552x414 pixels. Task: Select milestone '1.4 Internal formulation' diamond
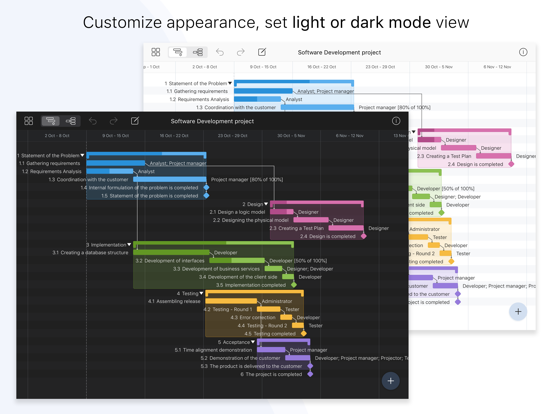coord(207,188)
